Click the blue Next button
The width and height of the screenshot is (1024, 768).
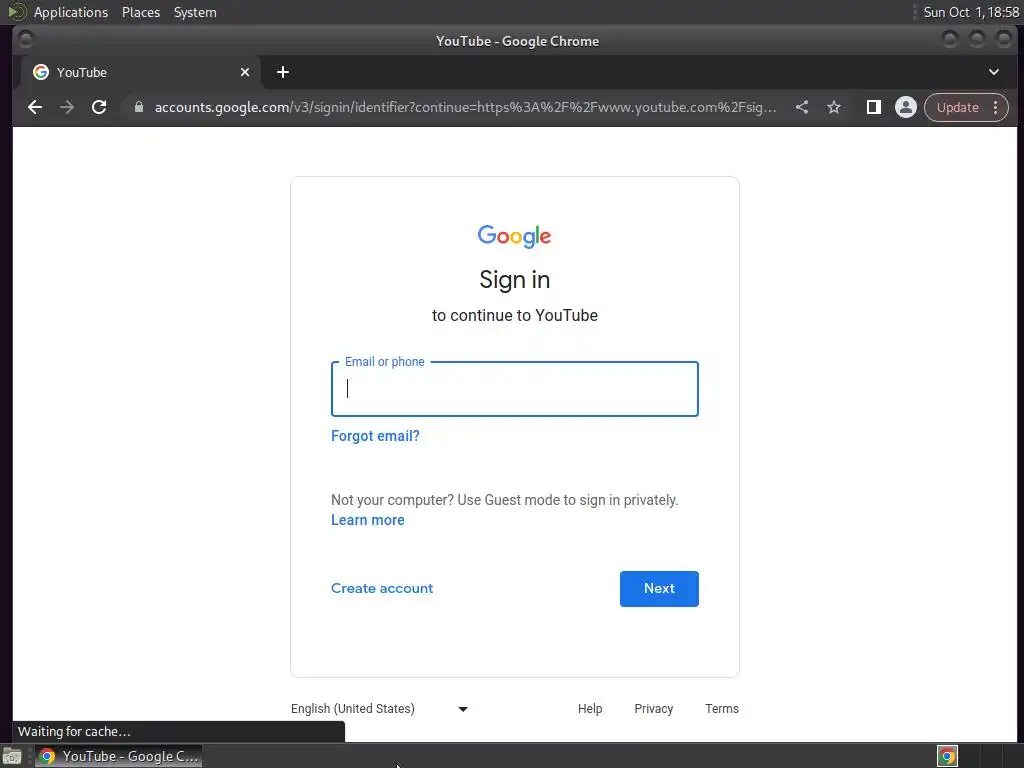(659, 589)
